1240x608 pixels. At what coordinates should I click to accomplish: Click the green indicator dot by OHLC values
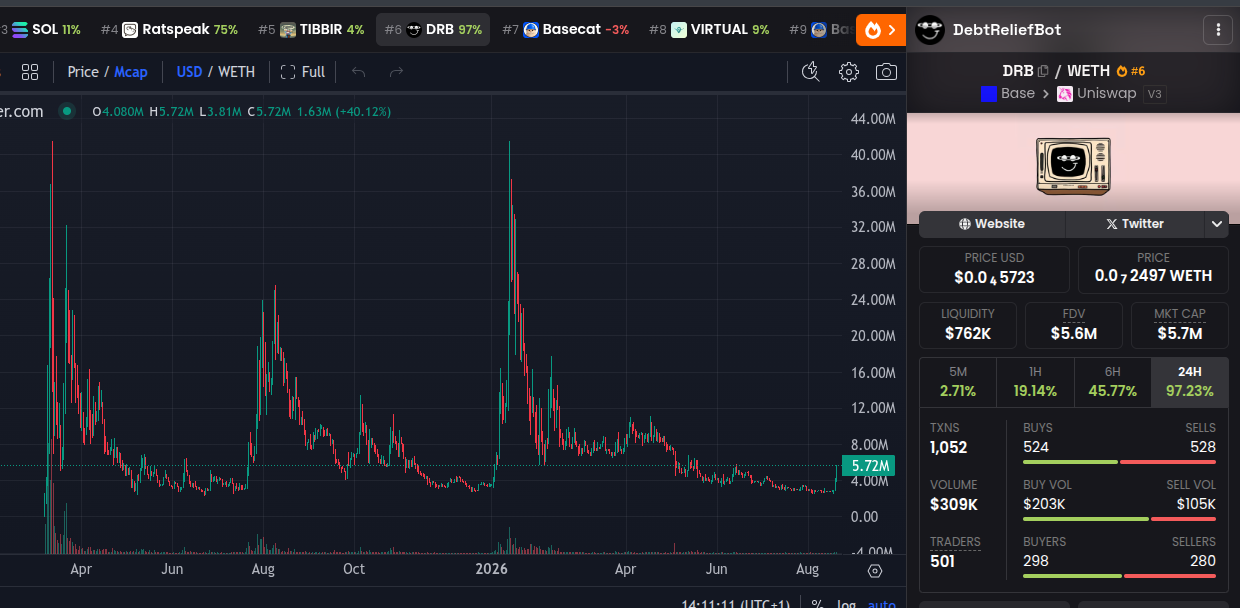pos(66,111)
